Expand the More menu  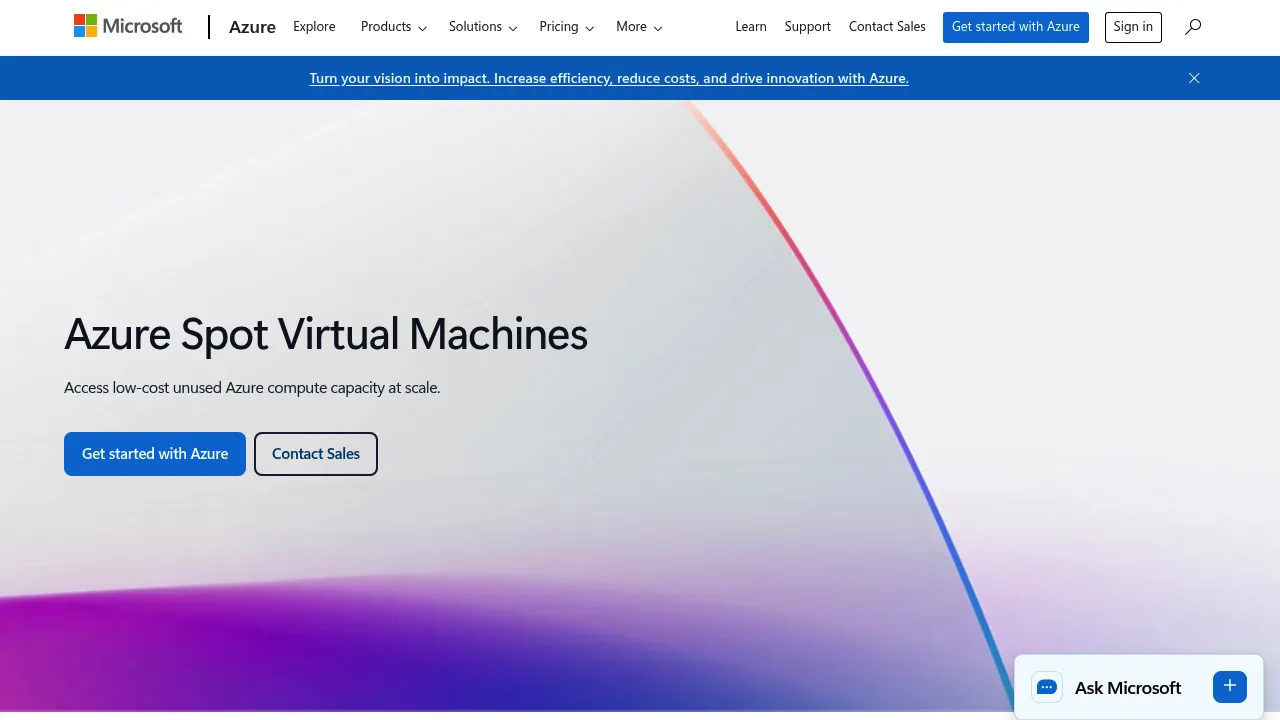[639, 27]
